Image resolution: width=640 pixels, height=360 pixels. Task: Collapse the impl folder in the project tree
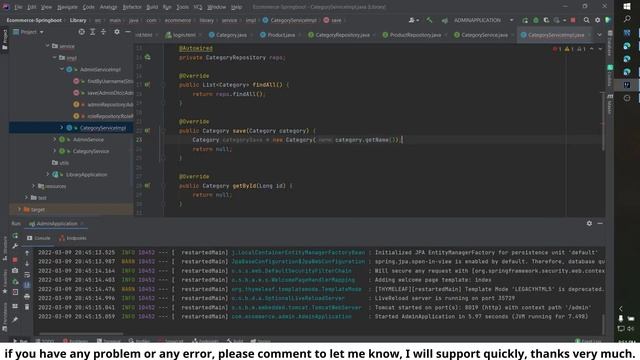tap(55, 58)
